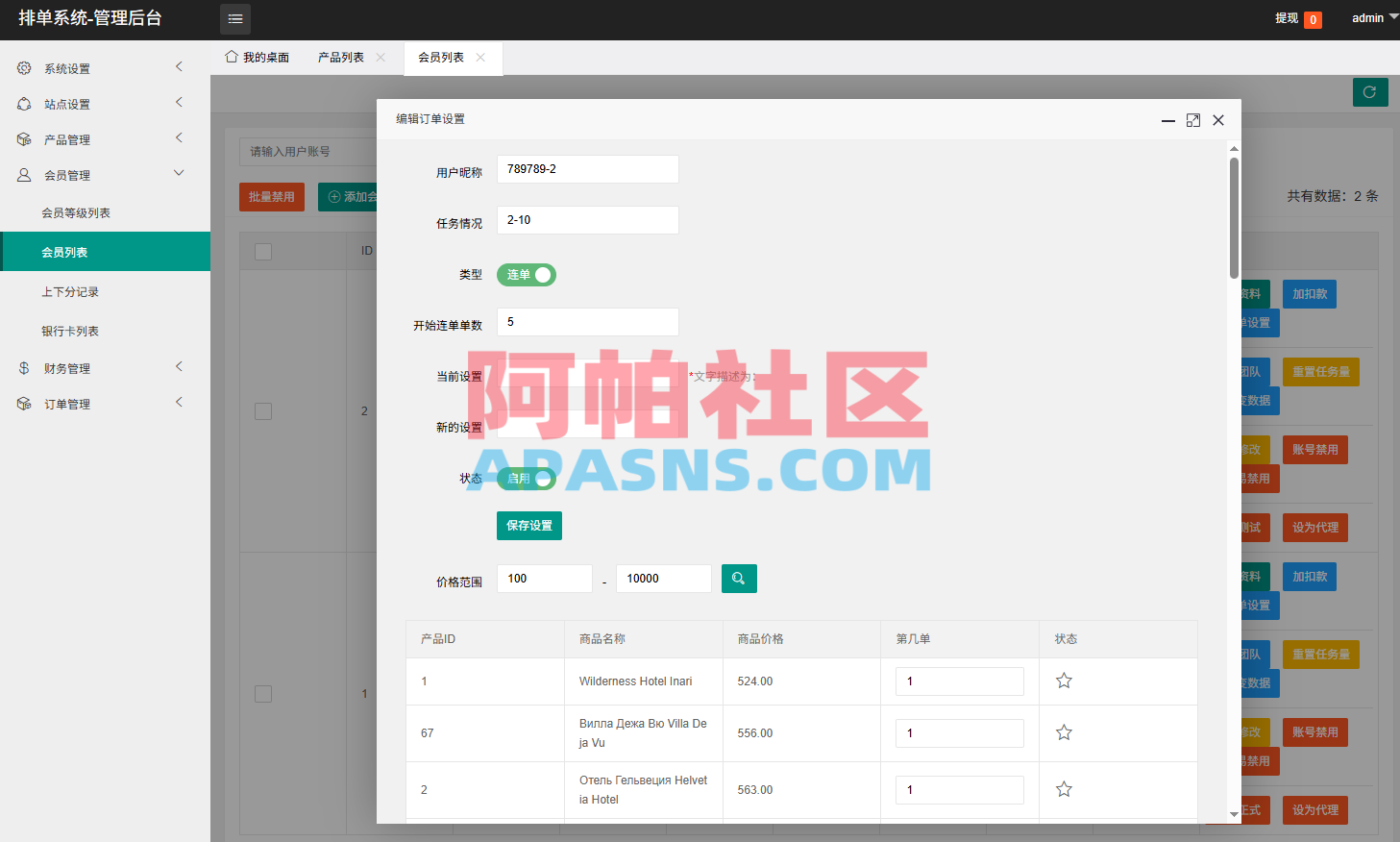Viewport: 1400px width, 842px height.
Task: Click the dialog's vertical scrollbar thumb
Action: pyautogui.click(x=1234, y=218)
